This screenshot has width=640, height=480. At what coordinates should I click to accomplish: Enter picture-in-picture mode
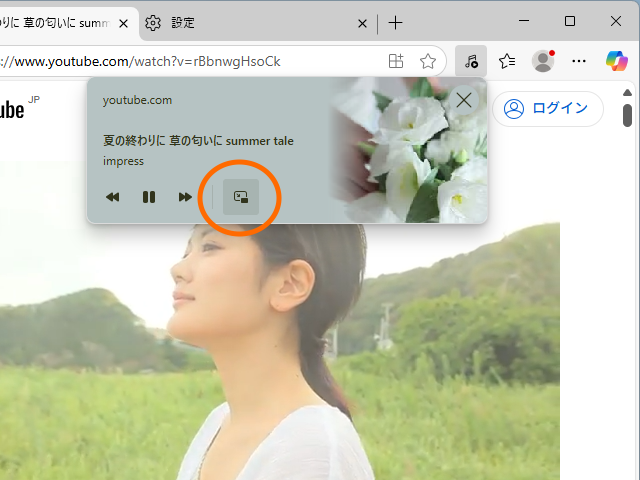(241, 197)
